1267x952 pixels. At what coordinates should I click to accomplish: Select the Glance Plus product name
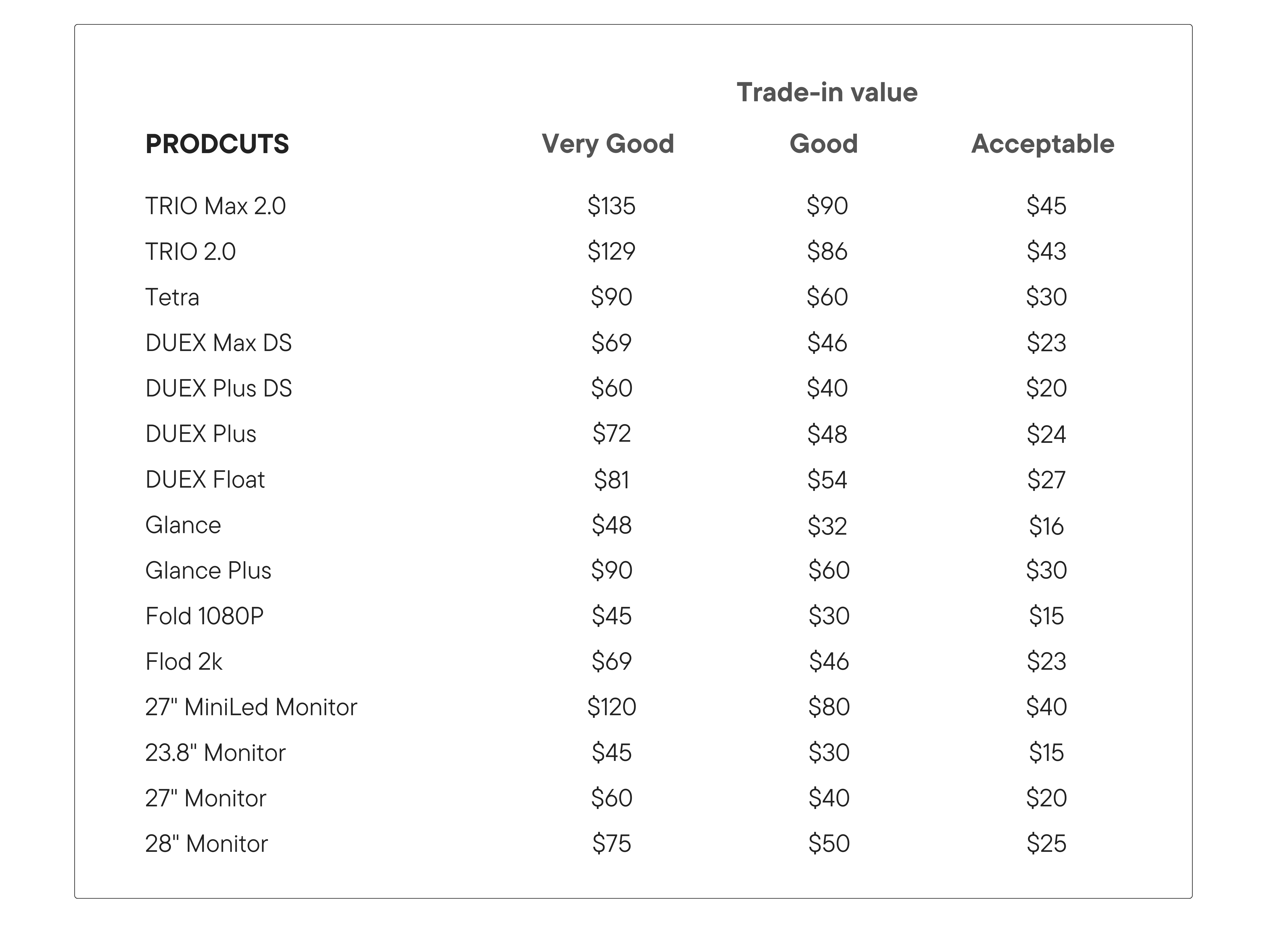pos(208,570)
